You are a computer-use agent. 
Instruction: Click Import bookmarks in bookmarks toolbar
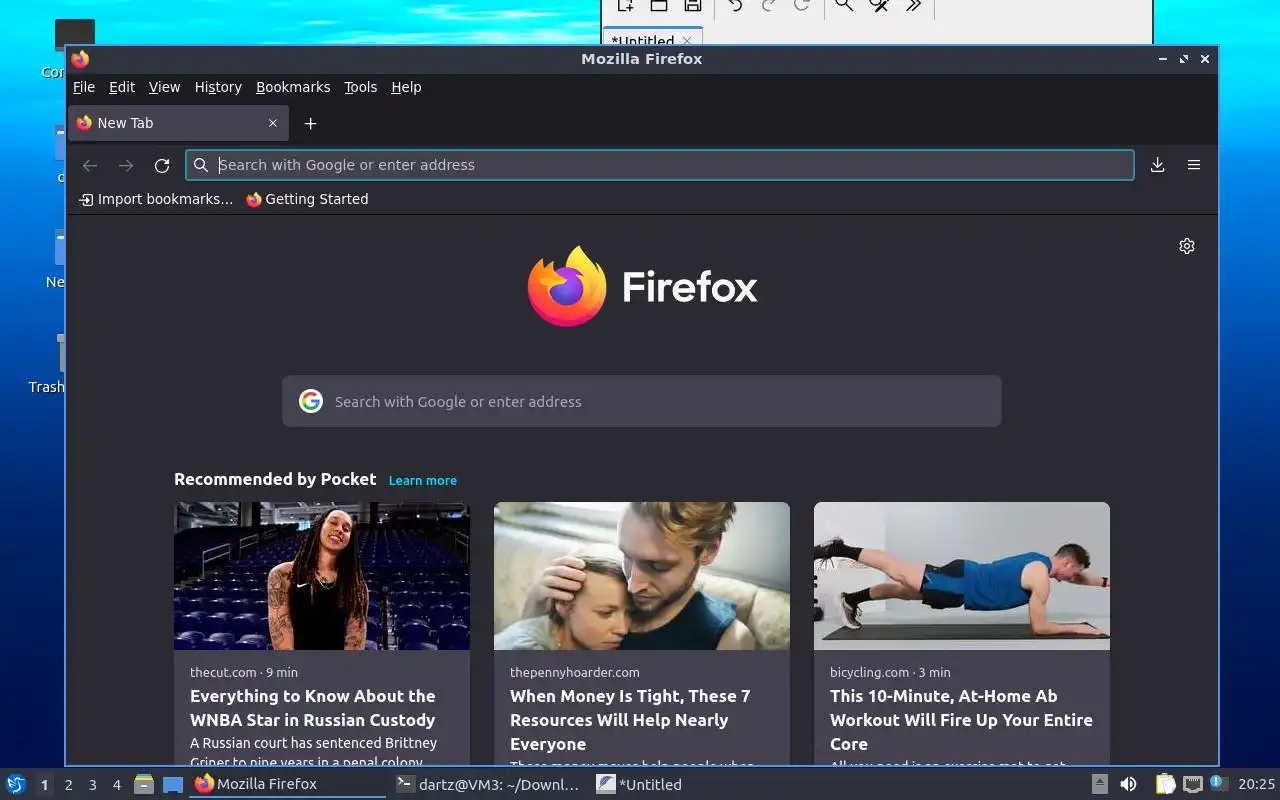tap(156, 199)
